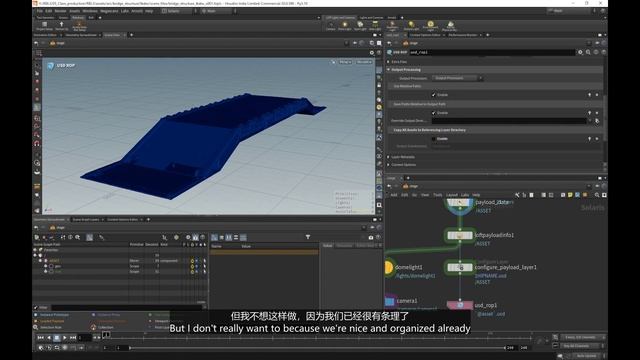This screenshot has height=360, width=640.
Task: Switch to the Geometry Spreadsheet tab above viewport
Action: [x=81, y=35]
